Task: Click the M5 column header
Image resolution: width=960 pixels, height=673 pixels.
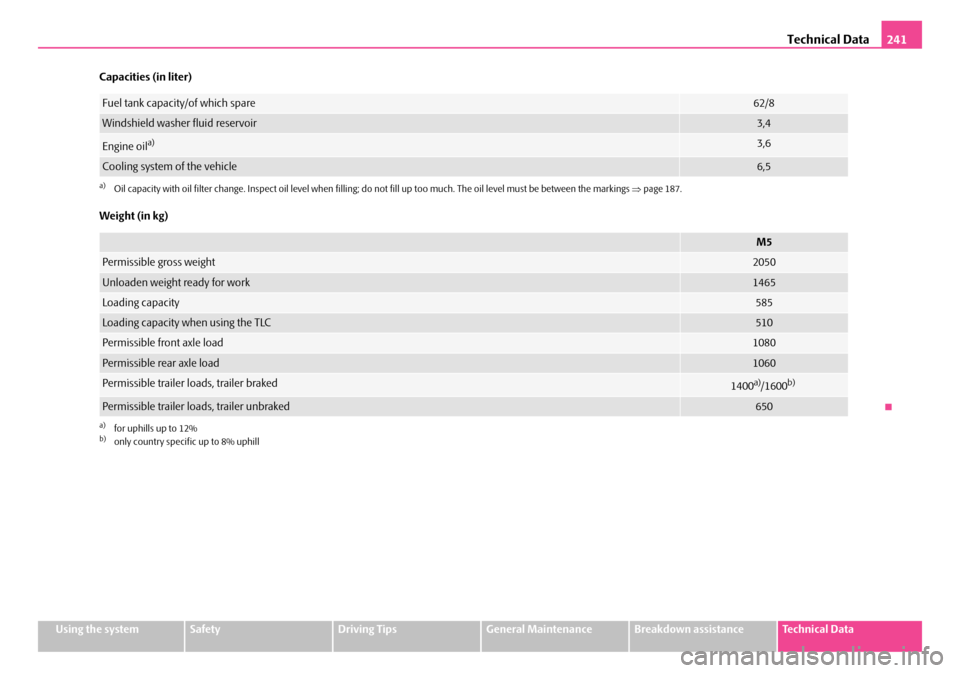Action: point(763,242)
